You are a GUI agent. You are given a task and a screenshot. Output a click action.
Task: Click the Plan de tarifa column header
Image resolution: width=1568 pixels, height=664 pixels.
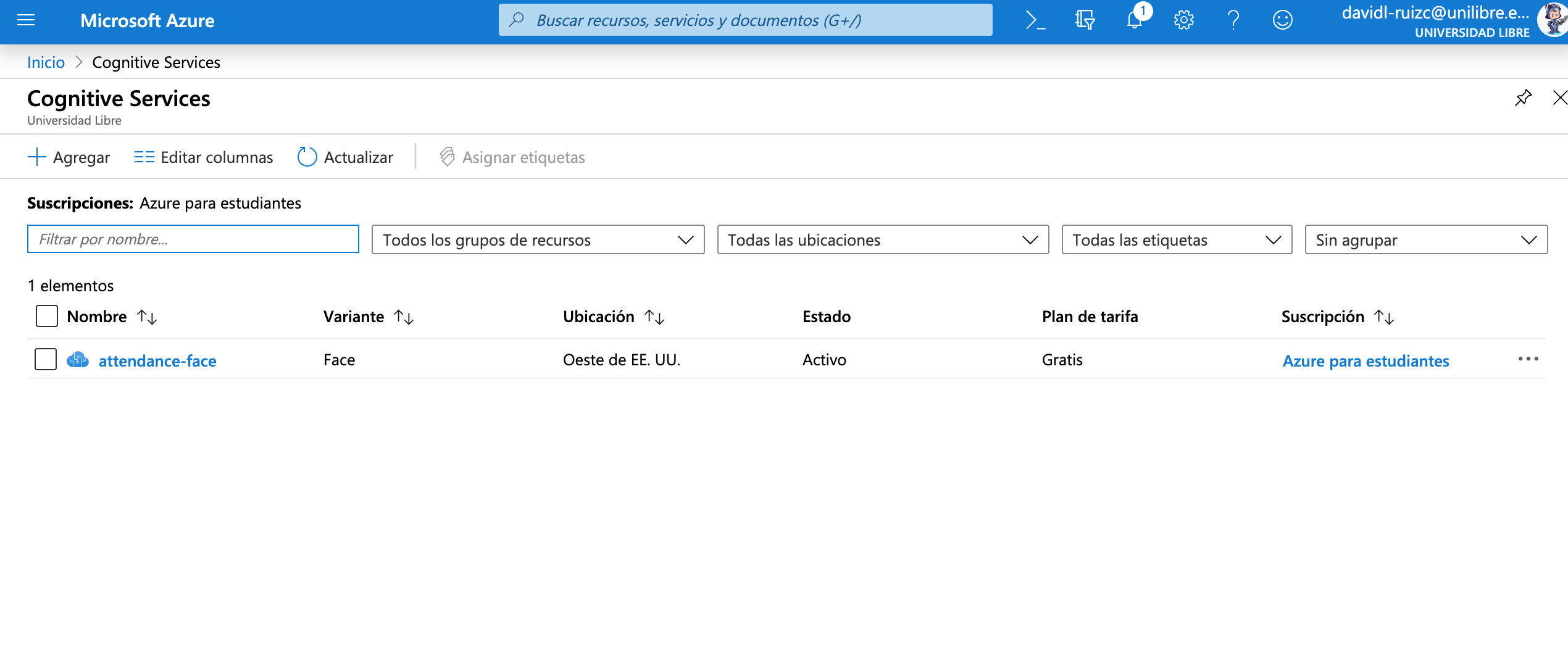tap(1090, 317)
